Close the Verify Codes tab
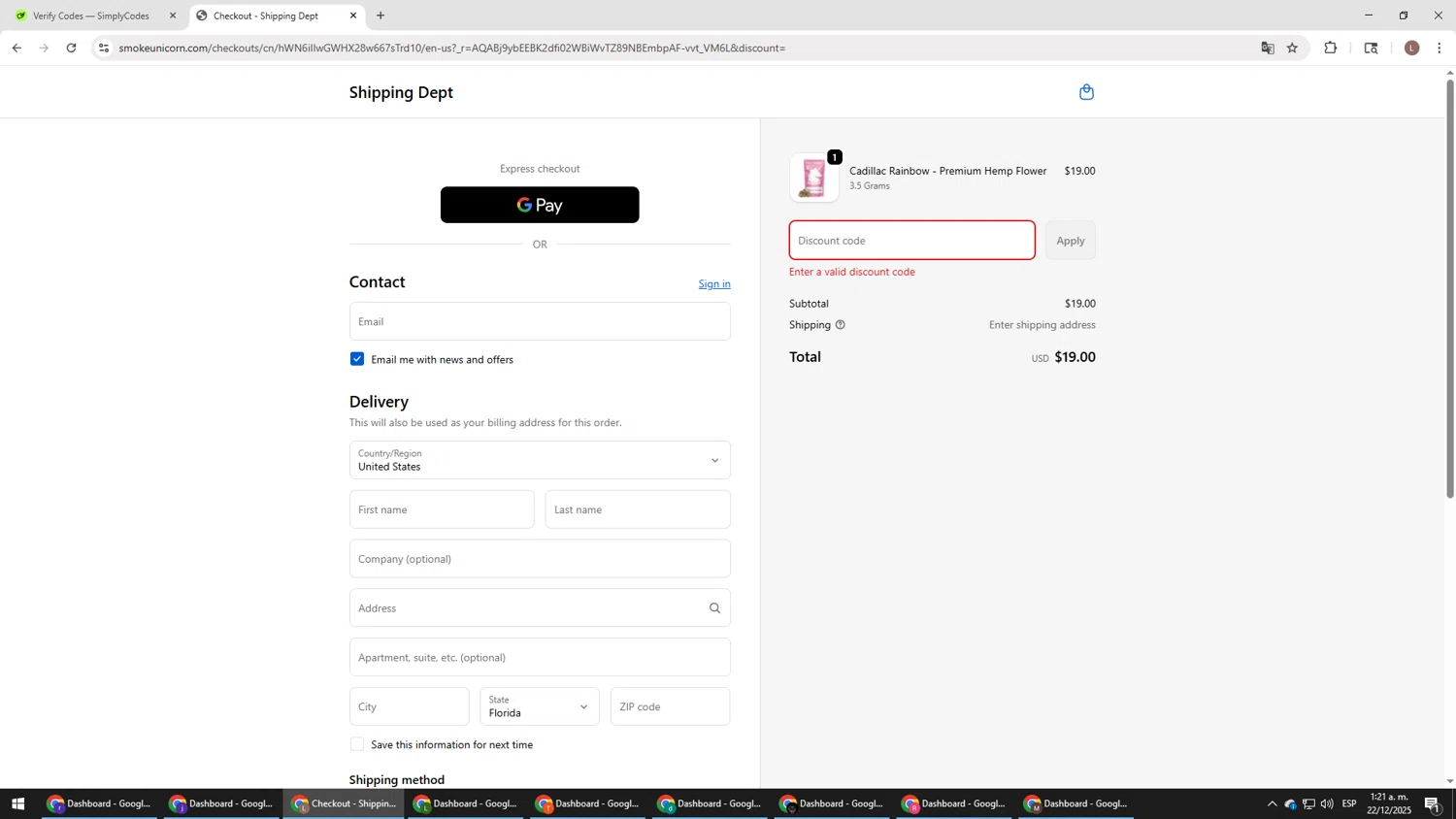This screenshot has width=1456, height=819. coord(173,16)
